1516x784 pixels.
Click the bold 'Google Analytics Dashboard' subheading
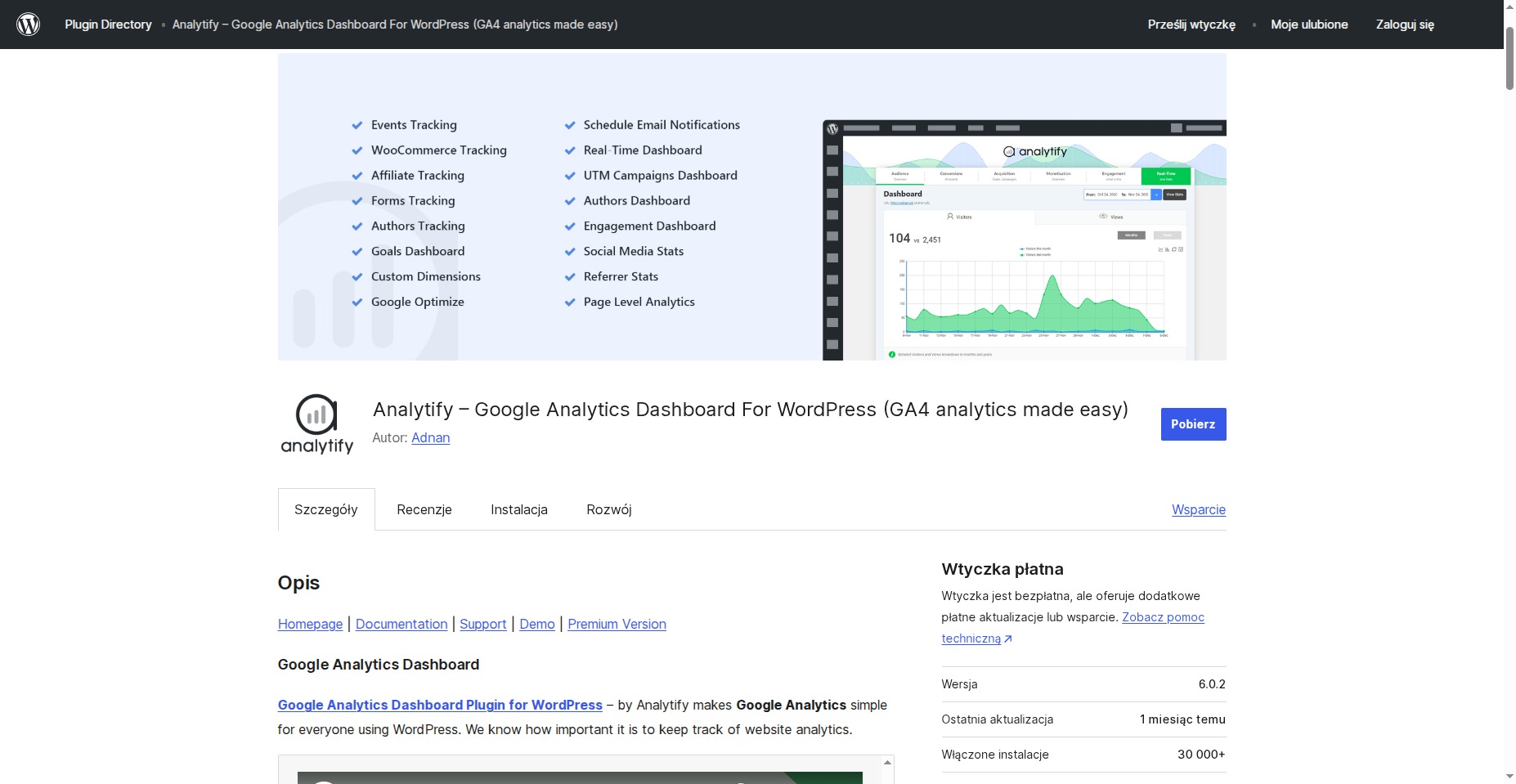379,665
